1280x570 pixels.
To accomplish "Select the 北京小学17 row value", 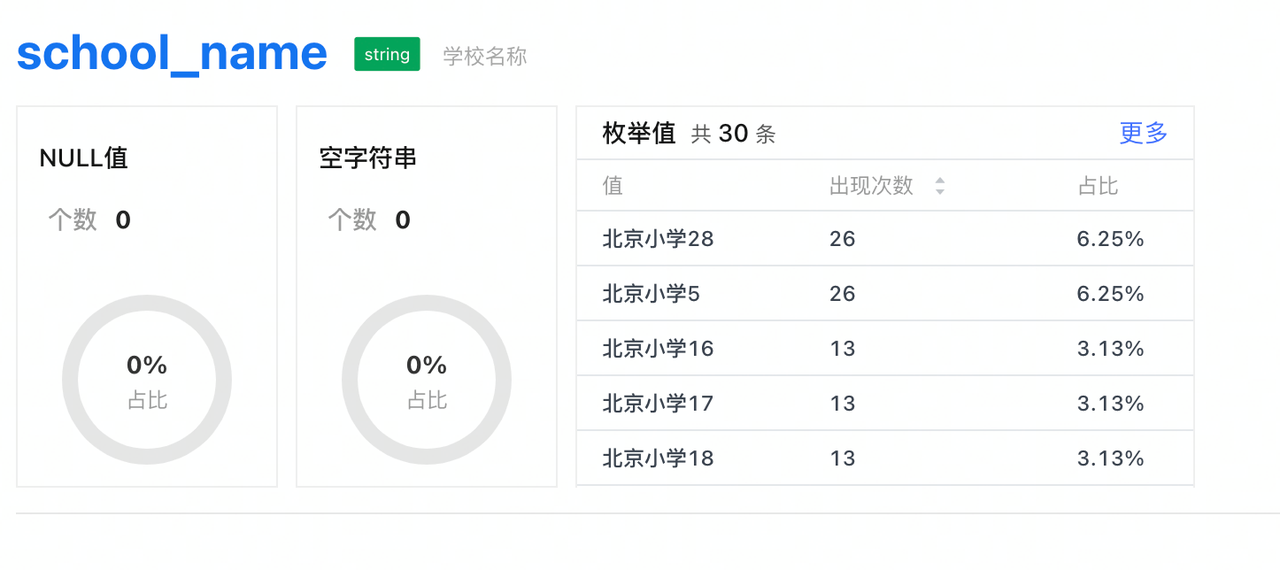I will [658, 404].
